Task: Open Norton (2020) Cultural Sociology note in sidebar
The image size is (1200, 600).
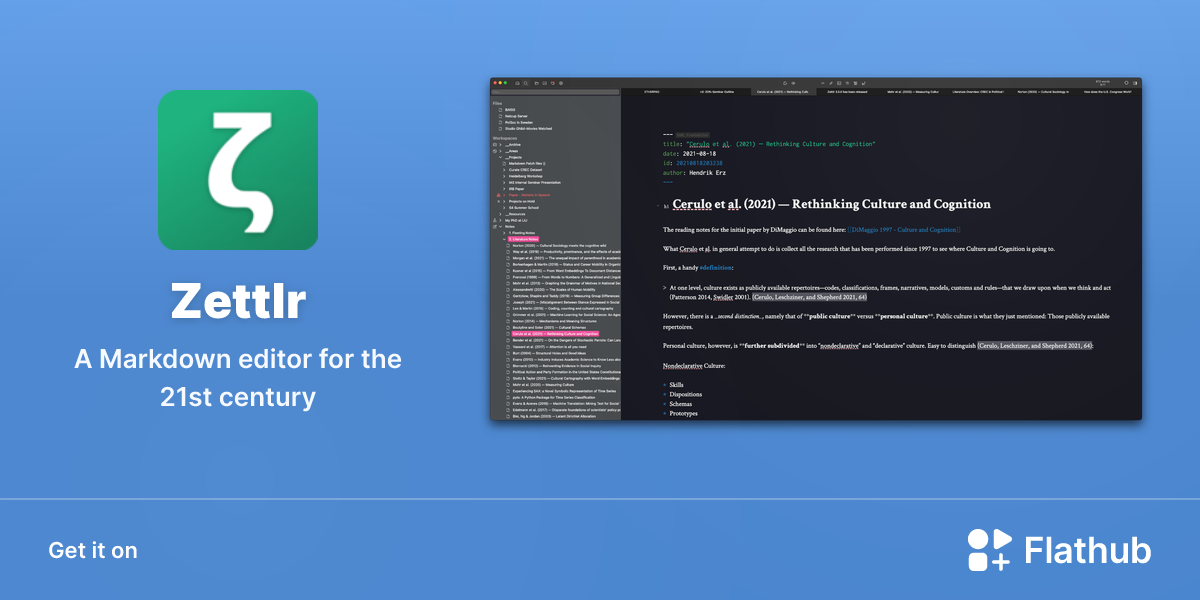Action: tap(559, 246)
